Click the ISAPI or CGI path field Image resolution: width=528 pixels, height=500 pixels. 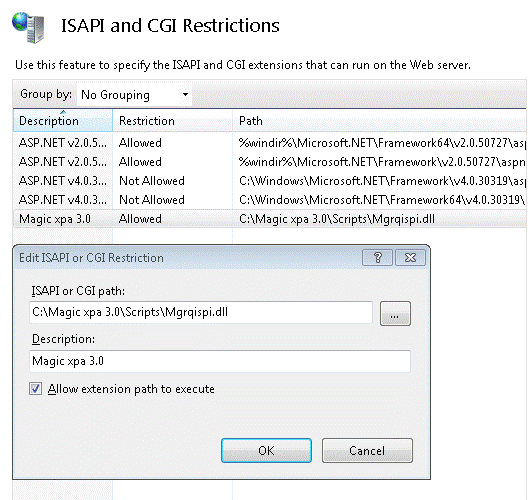(x=201, y=312)
